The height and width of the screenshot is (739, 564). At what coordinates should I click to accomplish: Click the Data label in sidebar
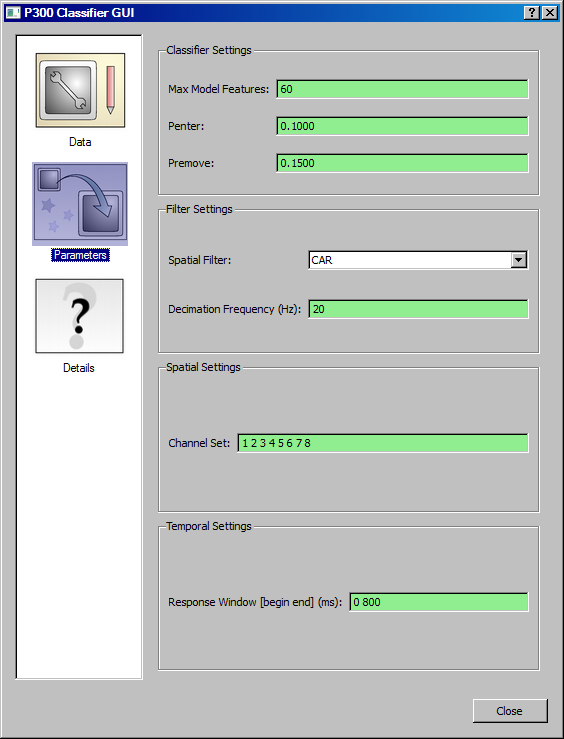(x=80, y=142)
